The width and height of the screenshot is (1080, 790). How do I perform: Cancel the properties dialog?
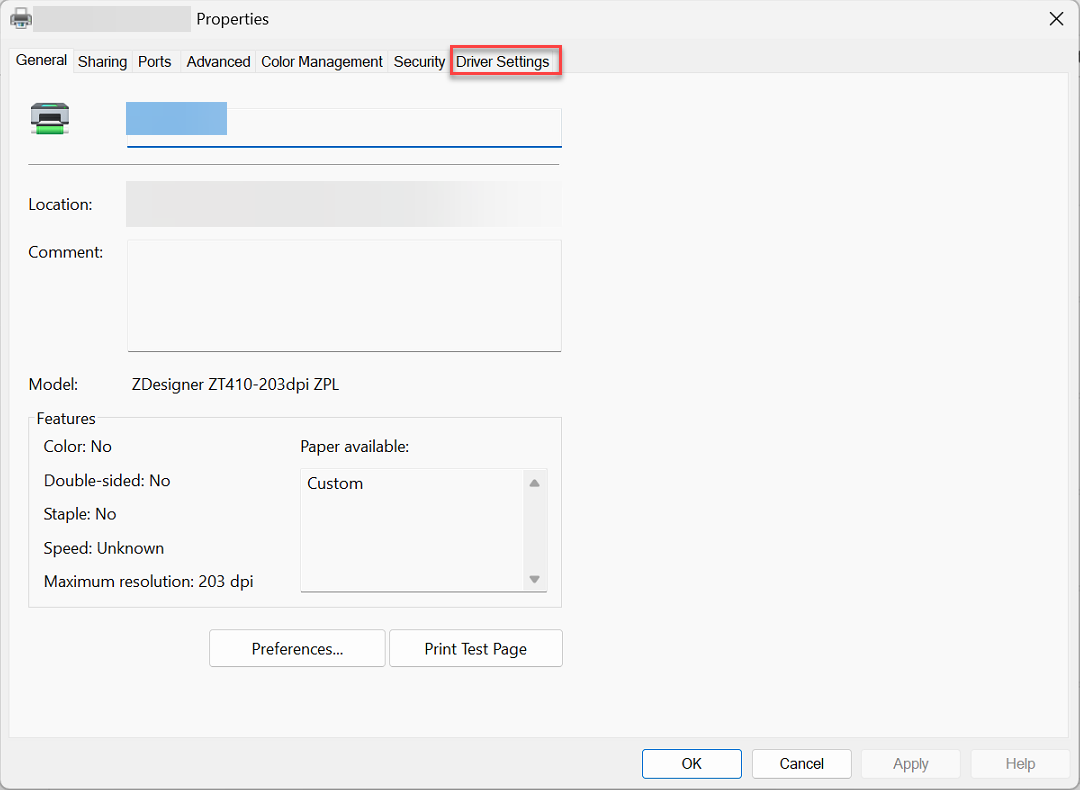[801, 763]
